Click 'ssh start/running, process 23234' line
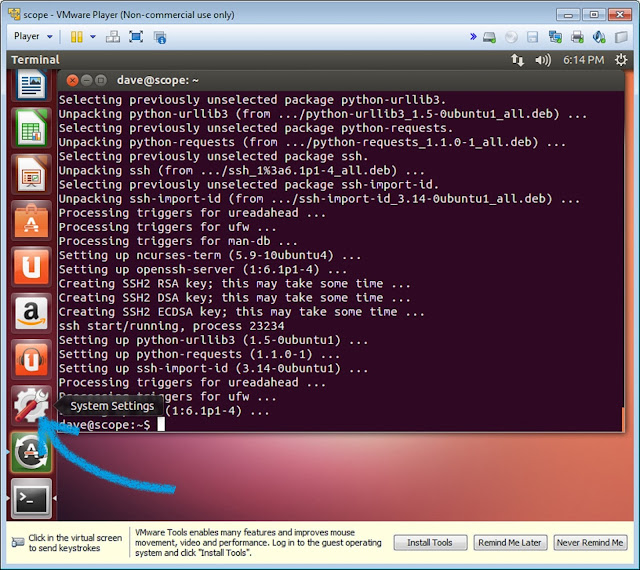 pos(171,326)
